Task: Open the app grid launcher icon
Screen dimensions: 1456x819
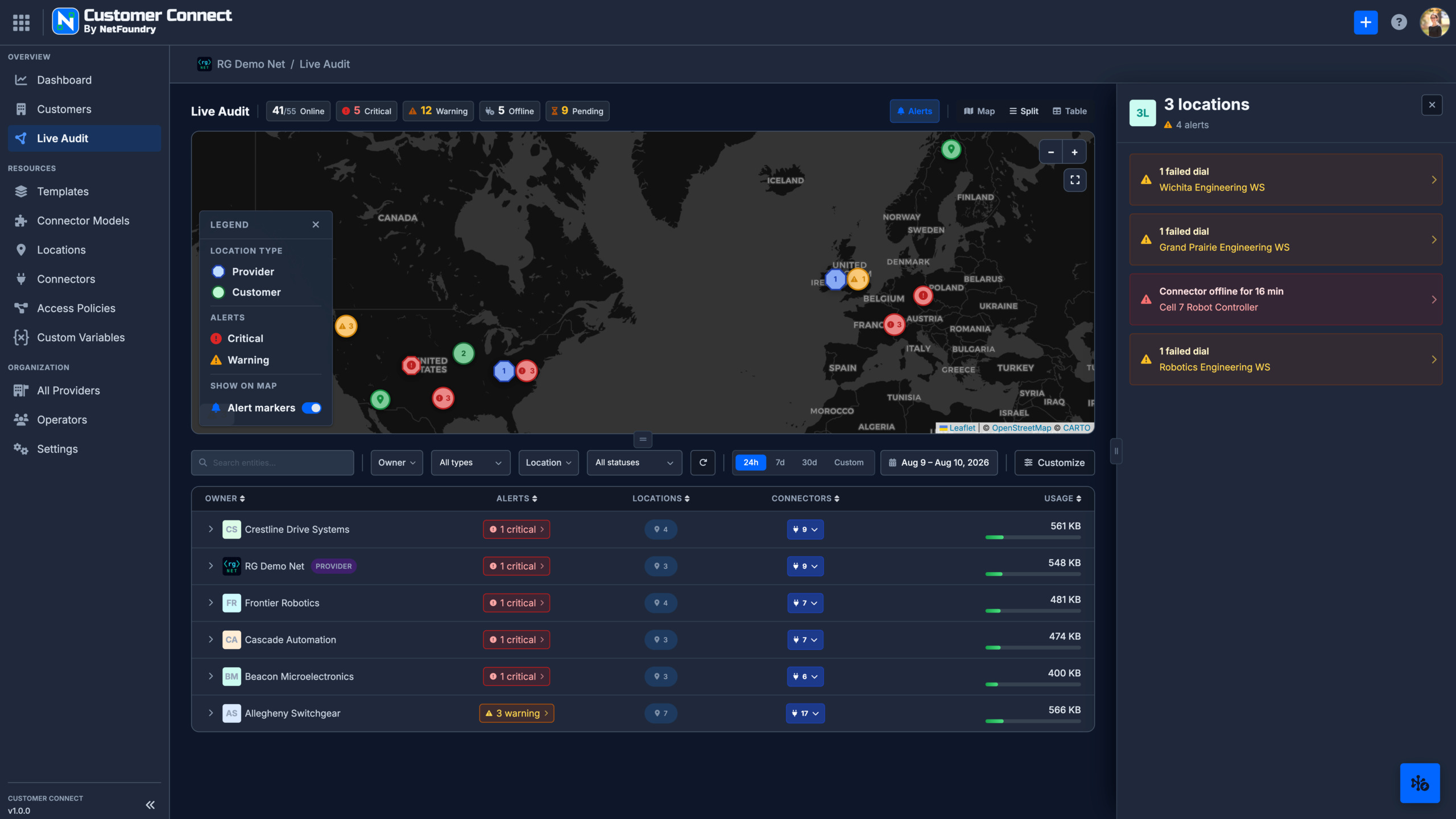Action: [21, 23]
